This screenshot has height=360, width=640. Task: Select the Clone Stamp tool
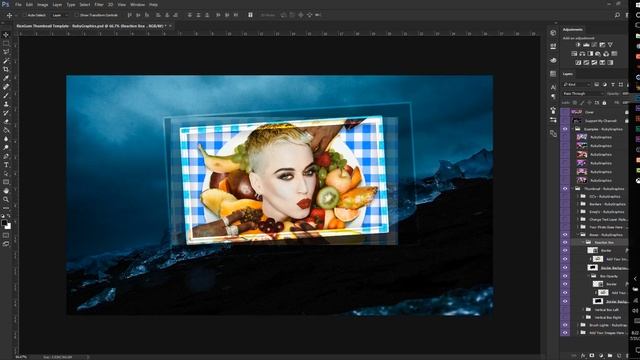[x=6, y=104]
